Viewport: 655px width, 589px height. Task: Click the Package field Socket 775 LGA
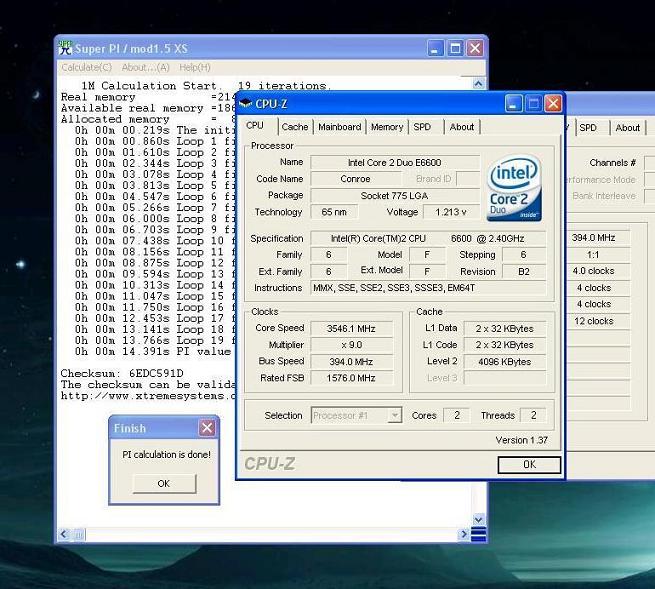click(394, 195)
